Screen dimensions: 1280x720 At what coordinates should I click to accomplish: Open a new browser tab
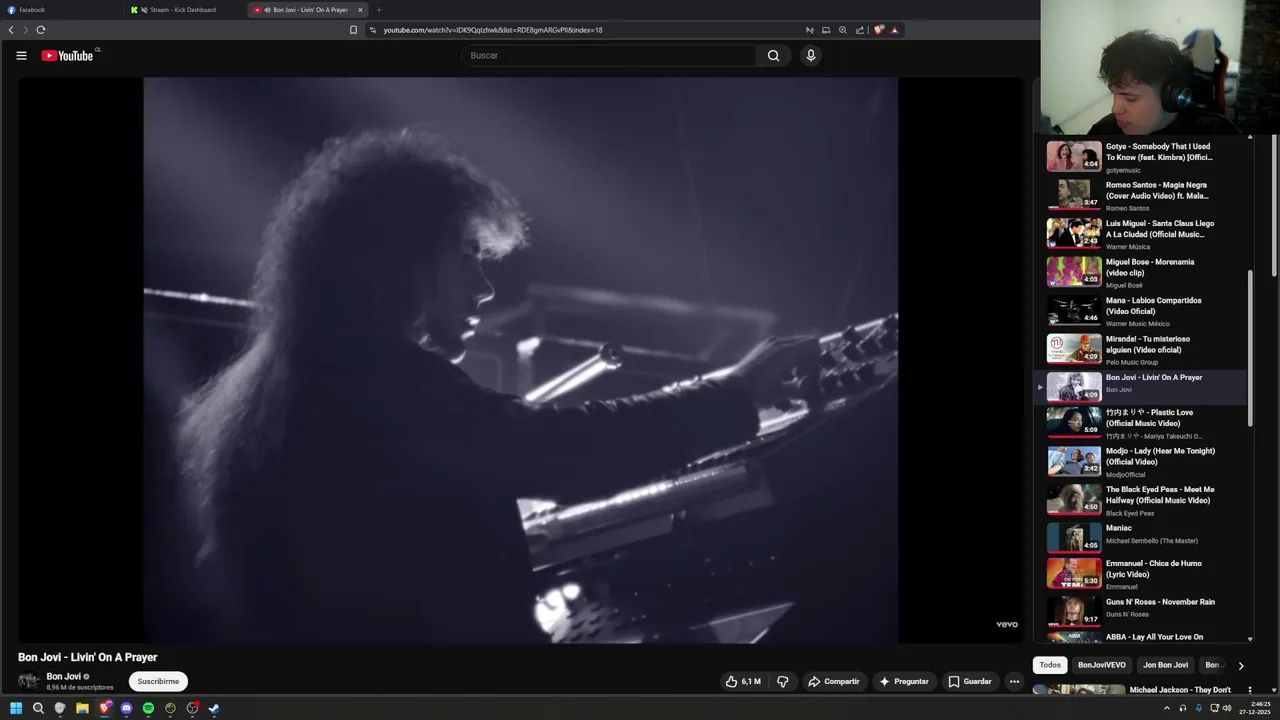(379, 10)
